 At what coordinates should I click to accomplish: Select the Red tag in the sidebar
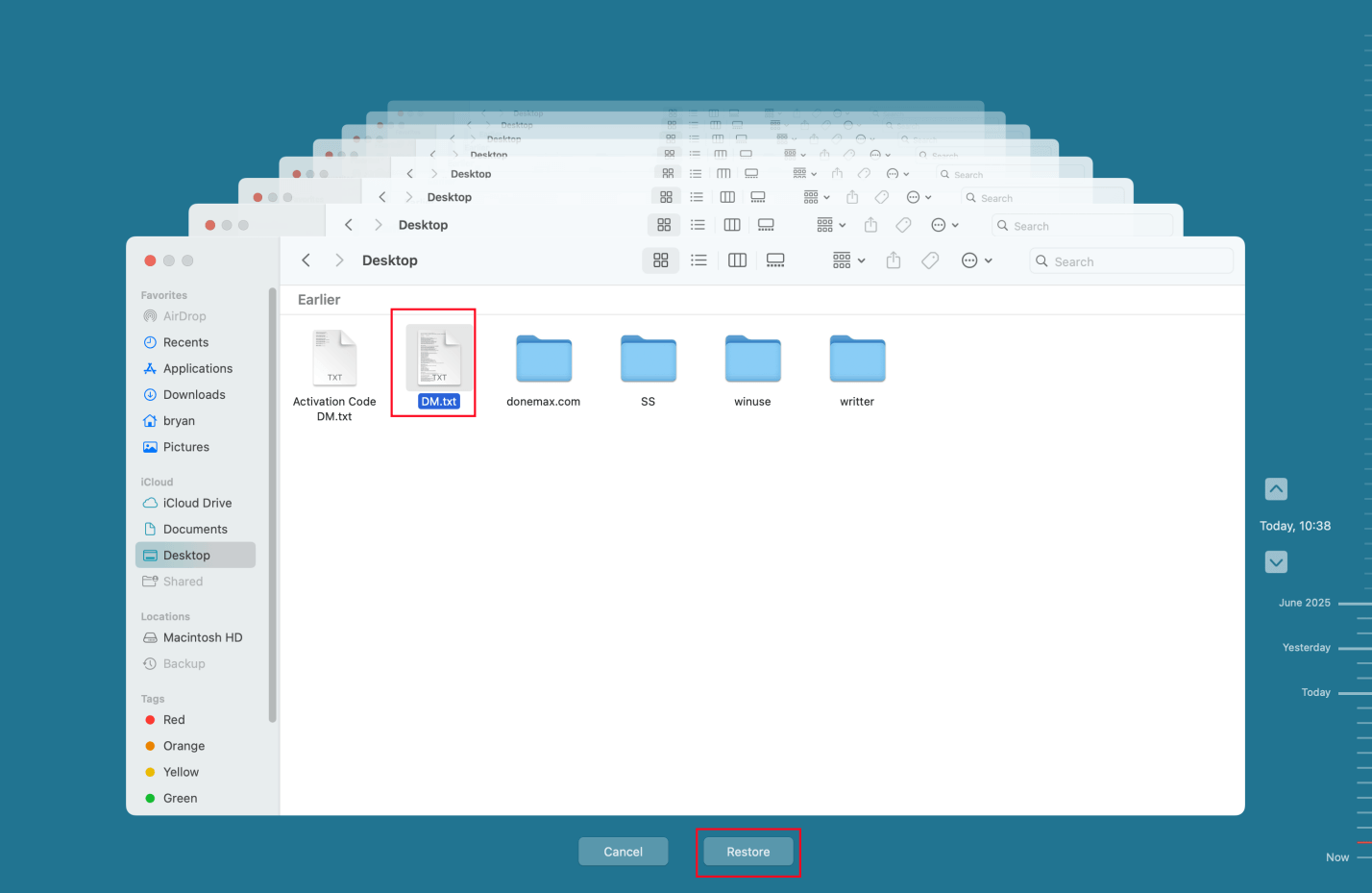pos(174,719)
